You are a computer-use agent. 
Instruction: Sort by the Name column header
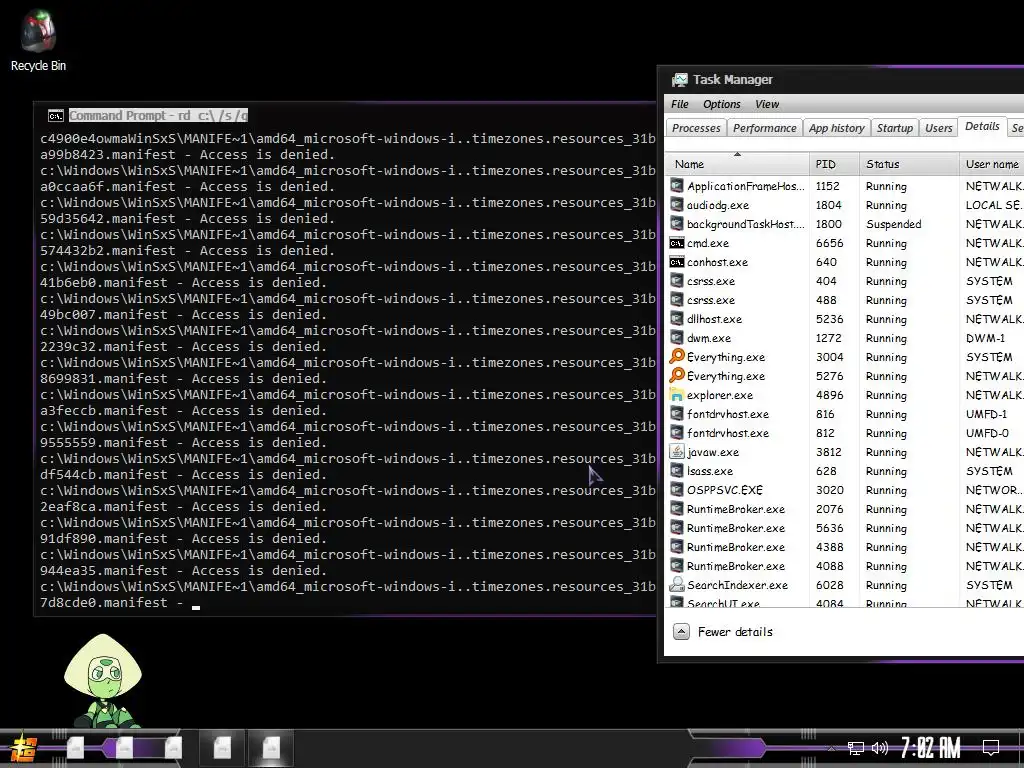737,164
